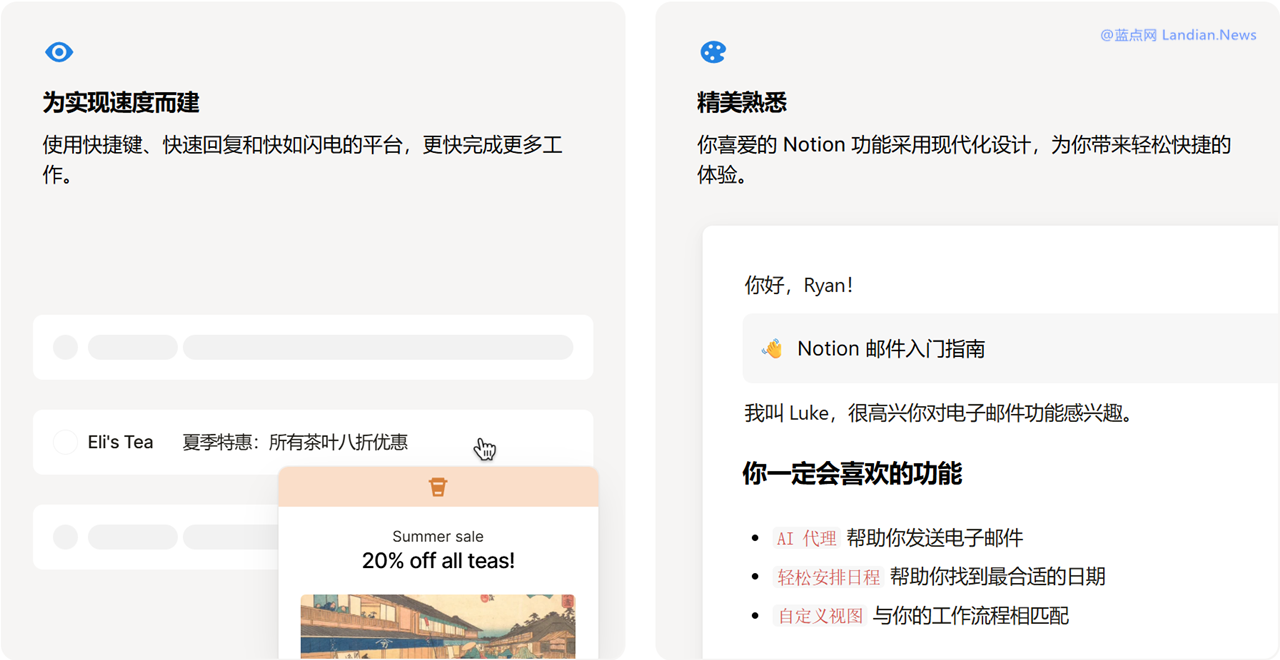Click text 与你的工作流程相匹配
This screenshot has height=660, width=1280.
point(971,616)
